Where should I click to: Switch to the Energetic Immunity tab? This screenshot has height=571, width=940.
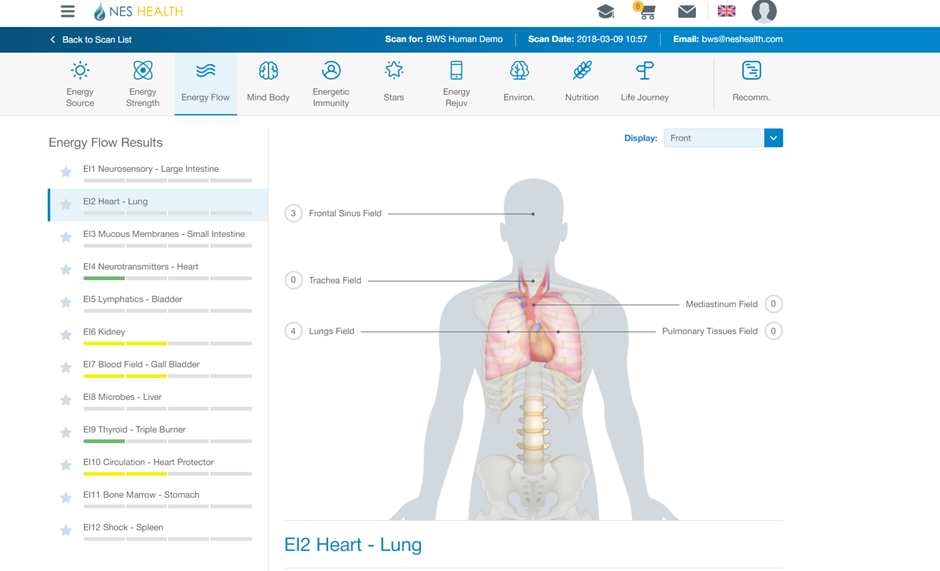331,82
